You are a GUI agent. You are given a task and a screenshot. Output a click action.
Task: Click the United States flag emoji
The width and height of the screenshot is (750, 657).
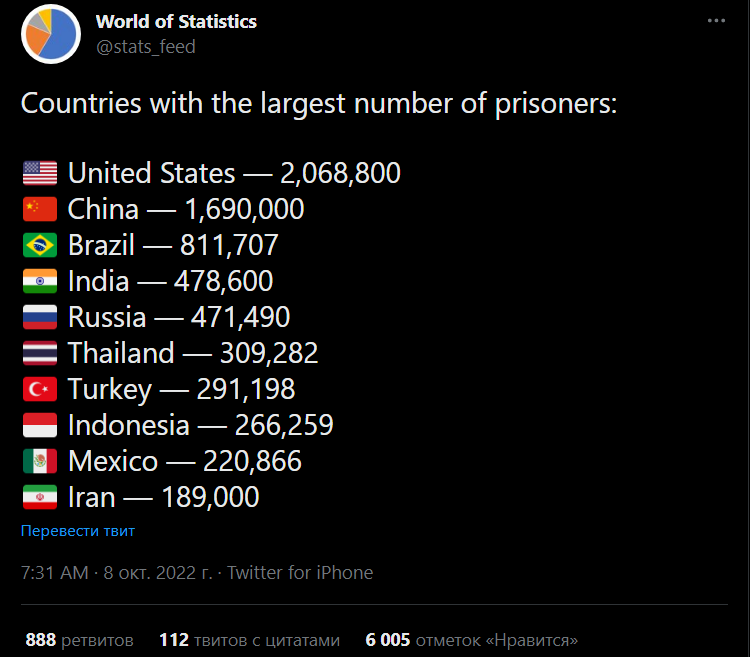pyautogui.click(x=40, y=174)
